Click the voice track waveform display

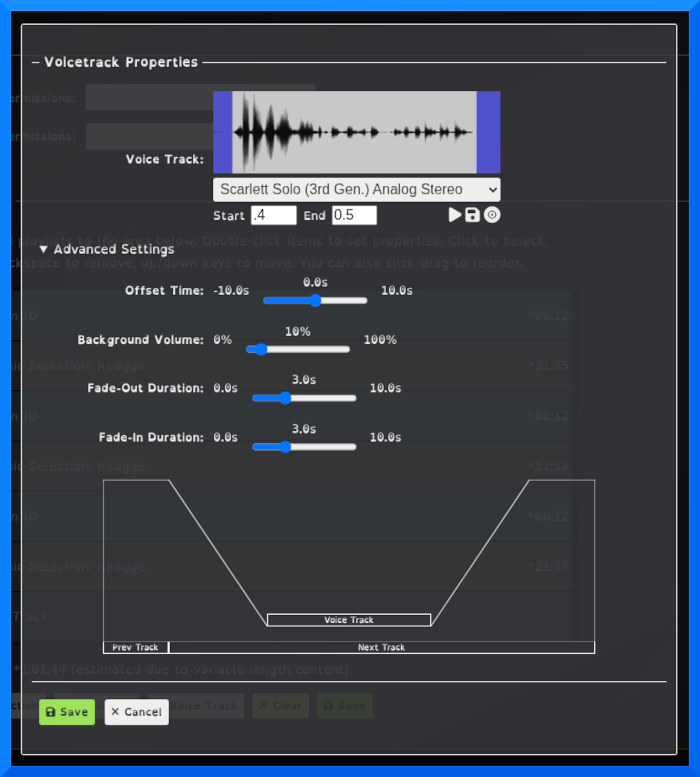[x=355, y=132]
